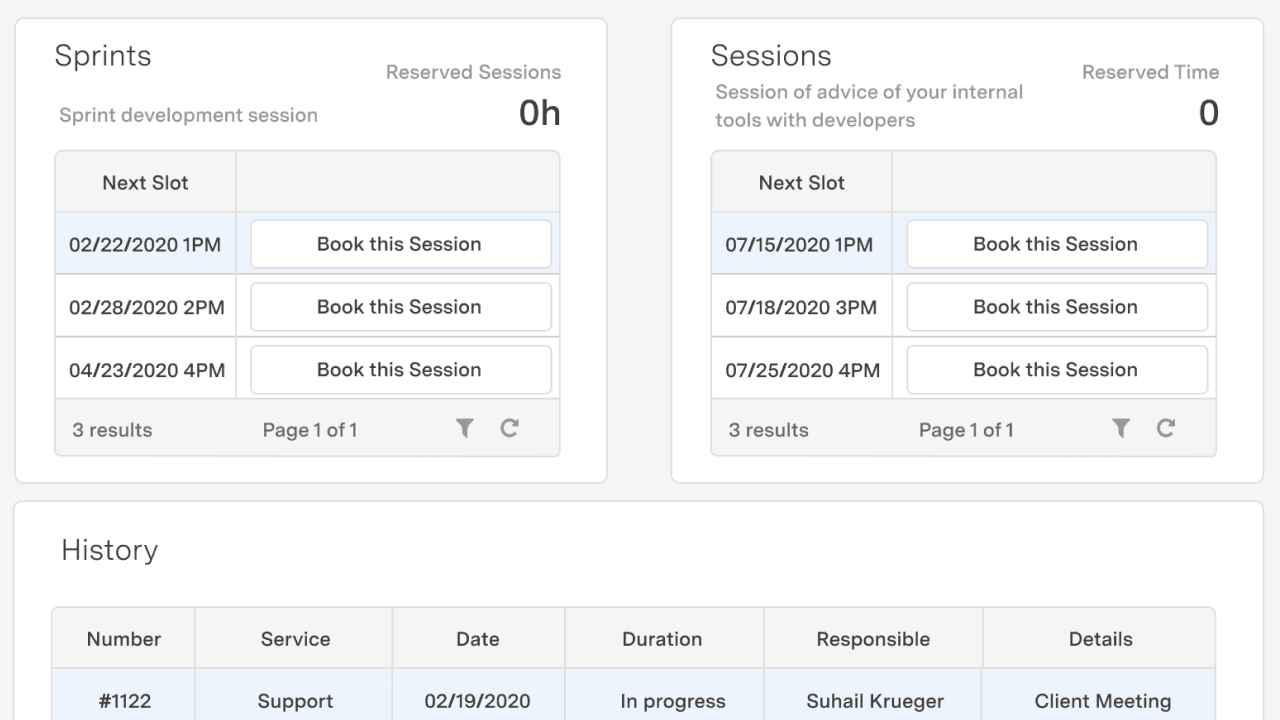The width and height of the screenshot is (1280, 720).
Task: Book the 07/15/2020 1PM session
Action: pyautogui.click(x=1057, y=244)
